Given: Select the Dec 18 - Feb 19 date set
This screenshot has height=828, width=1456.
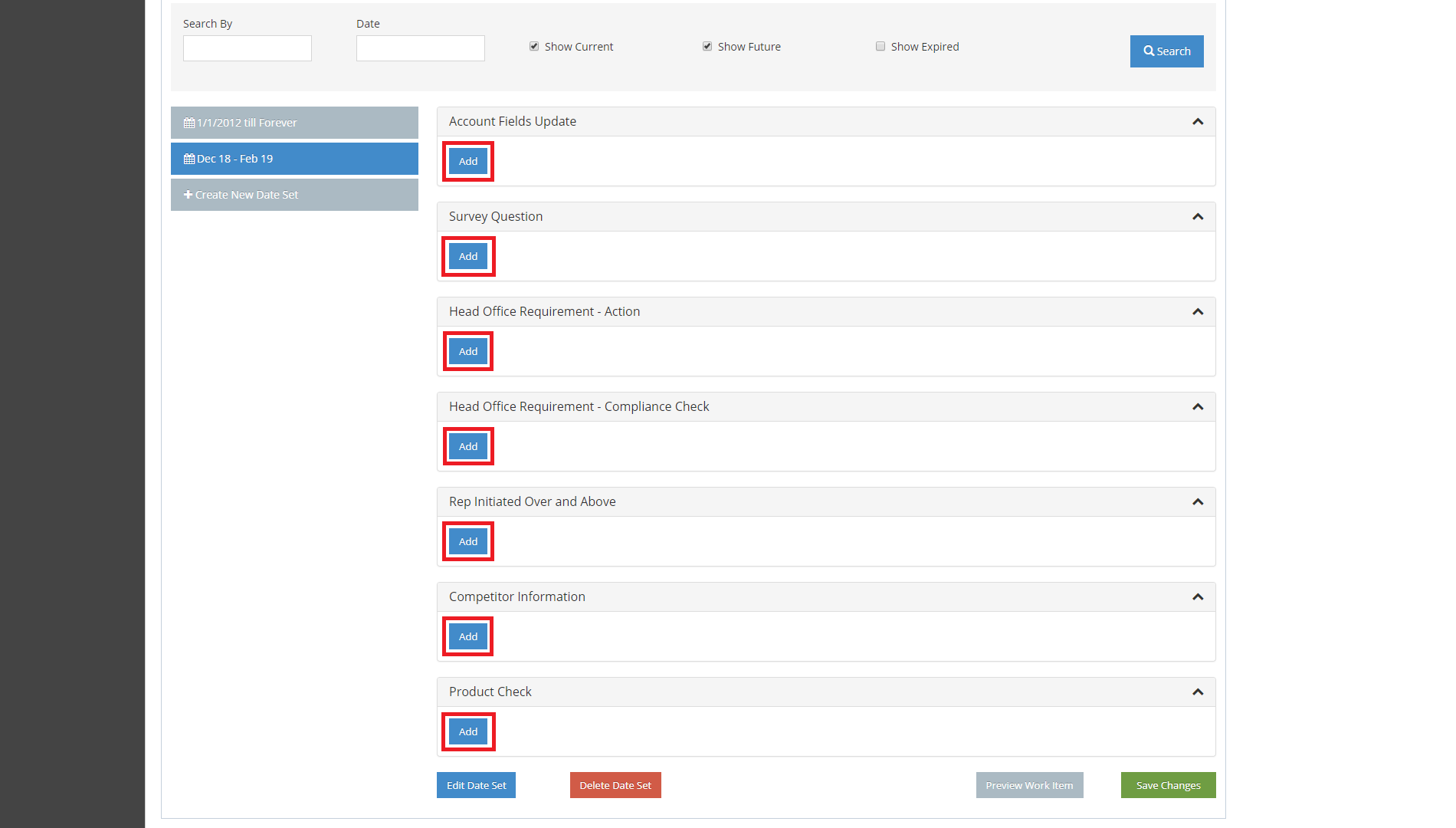Looking at the screenshot, I should (294, 159).
